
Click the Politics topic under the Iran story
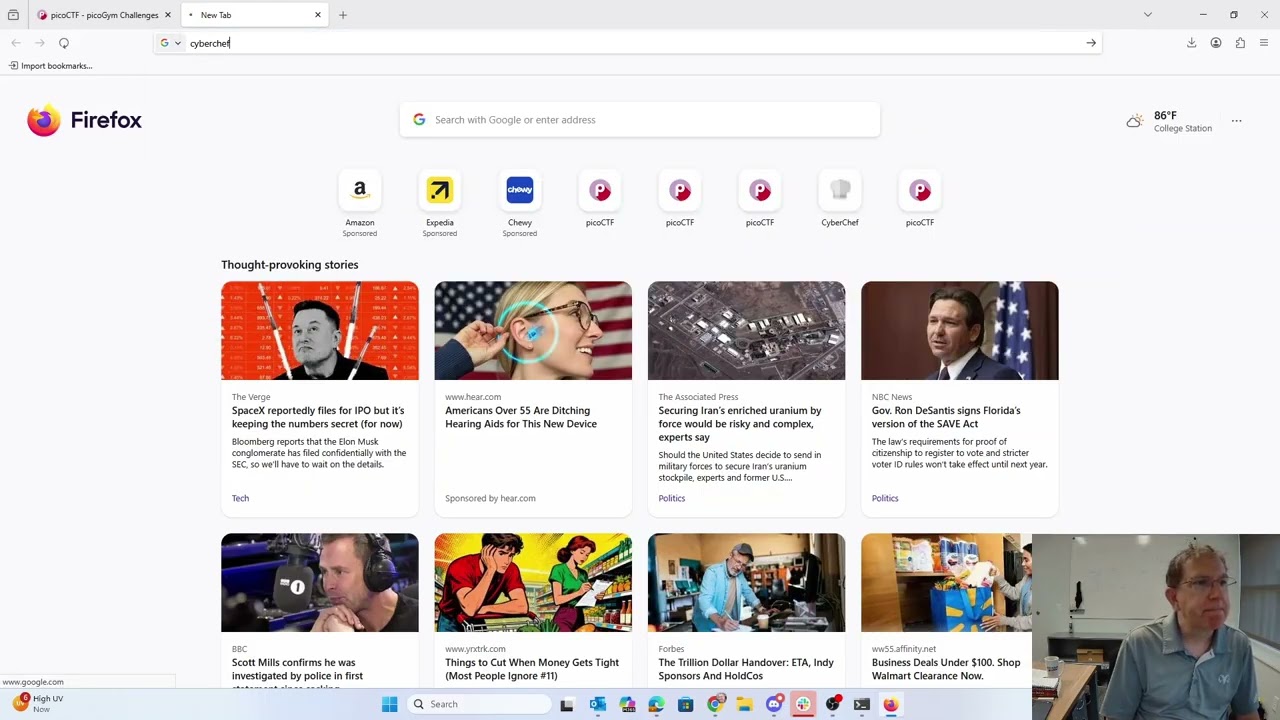672,498
